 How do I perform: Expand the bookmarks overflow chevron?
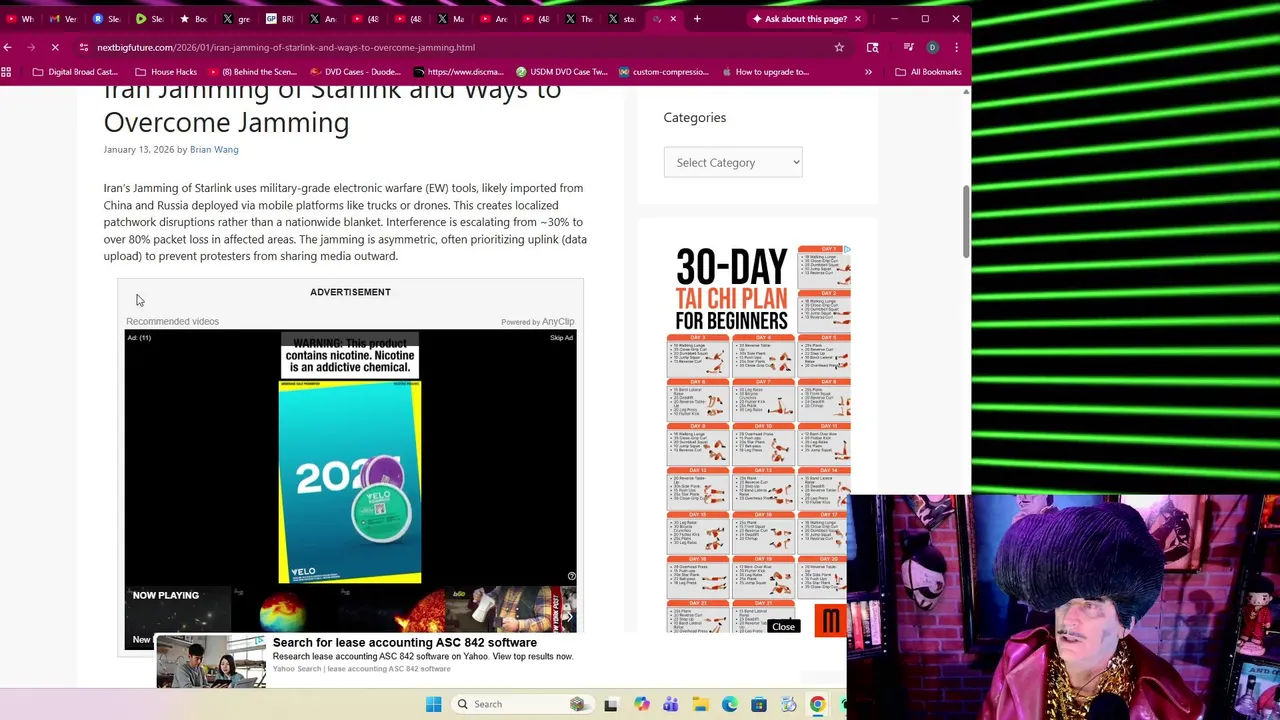point(868,72)
